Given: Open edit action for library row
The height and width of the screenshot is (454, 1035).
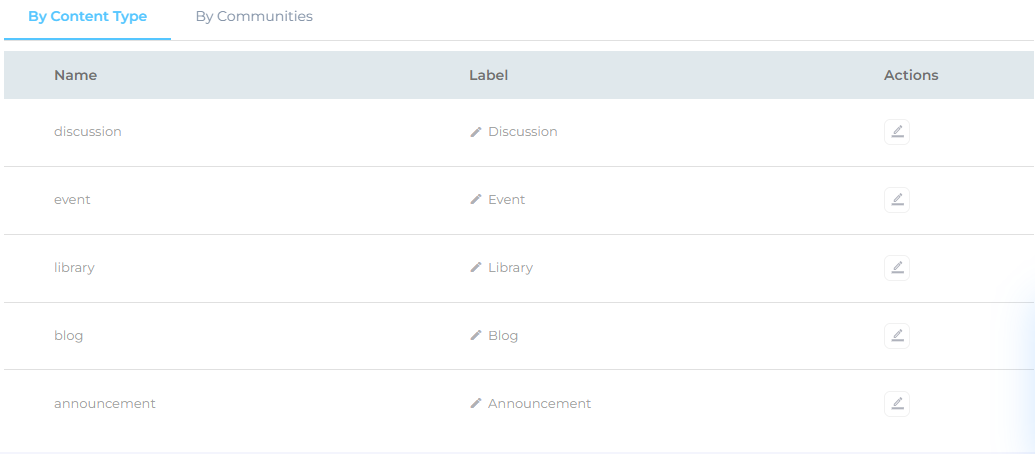Looking at the screenshot, I should tap(897, 268).
